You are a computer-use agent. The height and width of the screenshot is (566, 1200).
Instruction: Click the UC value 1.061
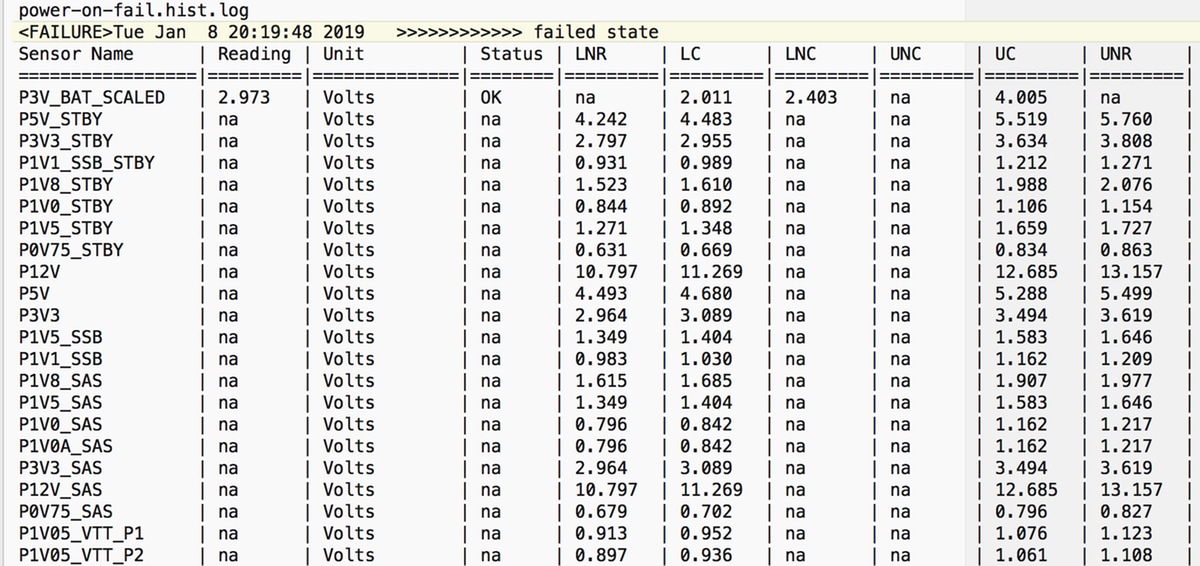tap(1020, 555)
